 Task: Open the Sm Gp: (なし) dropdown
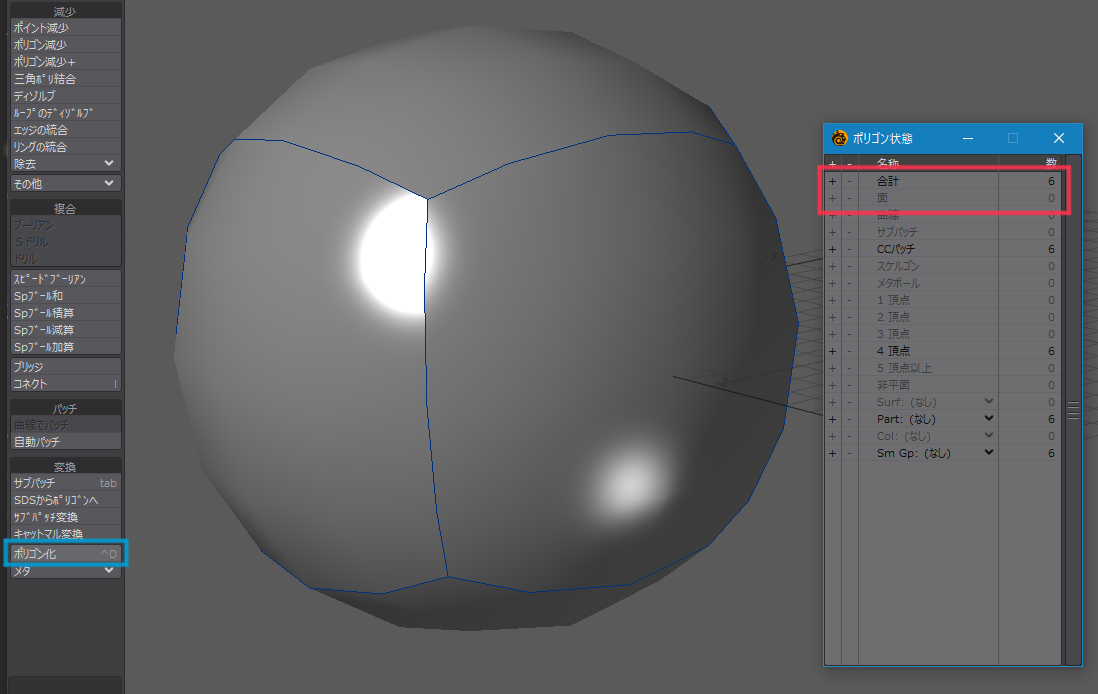(x=989, y=453)
